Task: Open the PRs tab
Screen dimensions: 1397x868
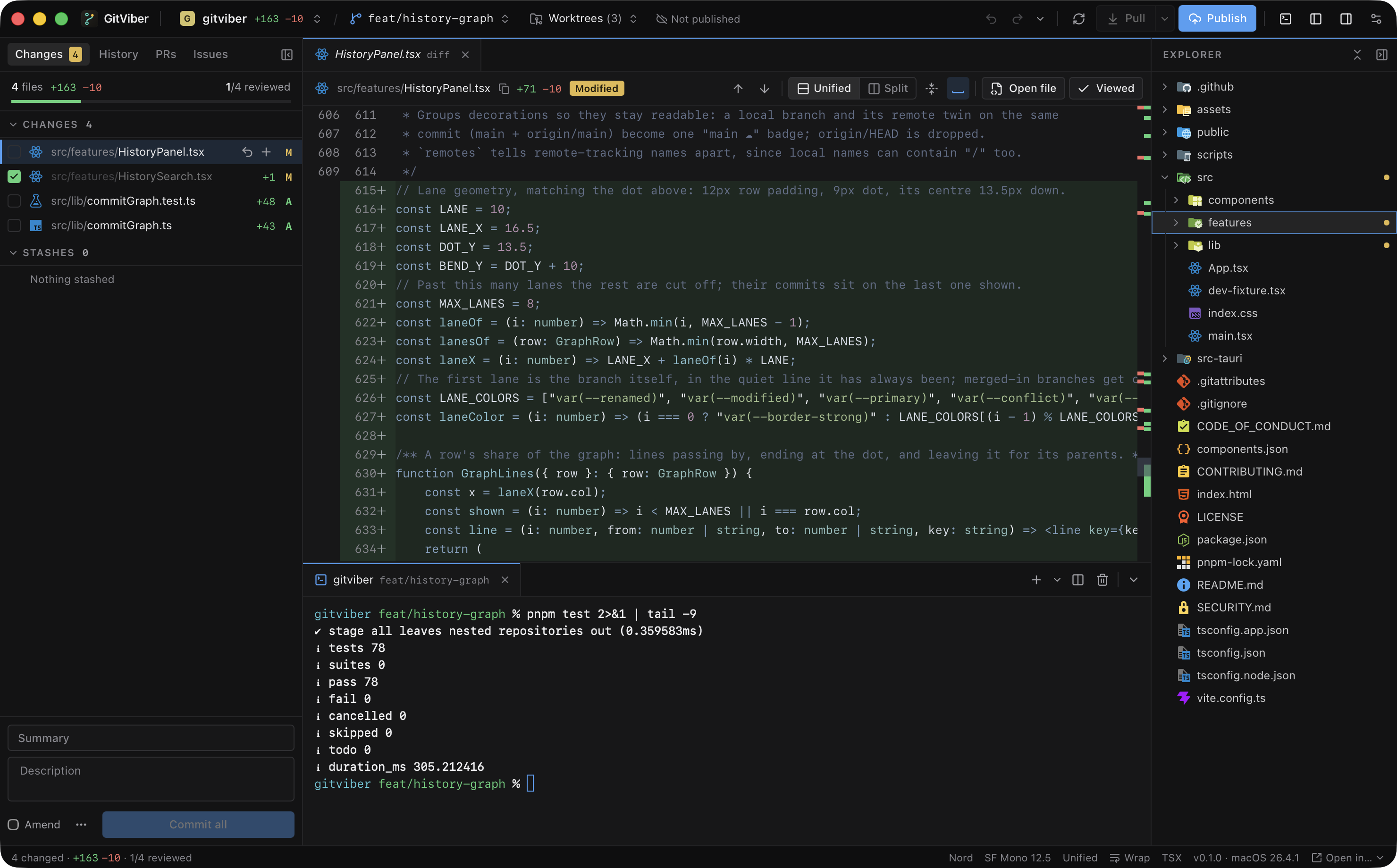Action: point(165,55)
